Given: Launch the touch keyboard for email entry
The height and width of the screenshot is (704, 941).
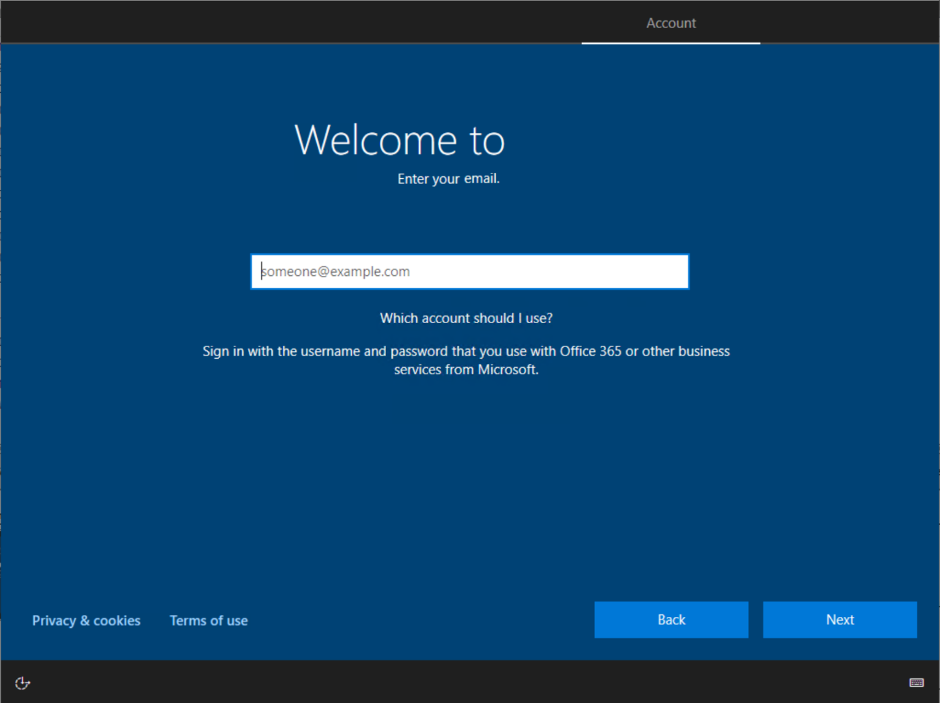Looking at the screenshot, I should coord(918,683).
